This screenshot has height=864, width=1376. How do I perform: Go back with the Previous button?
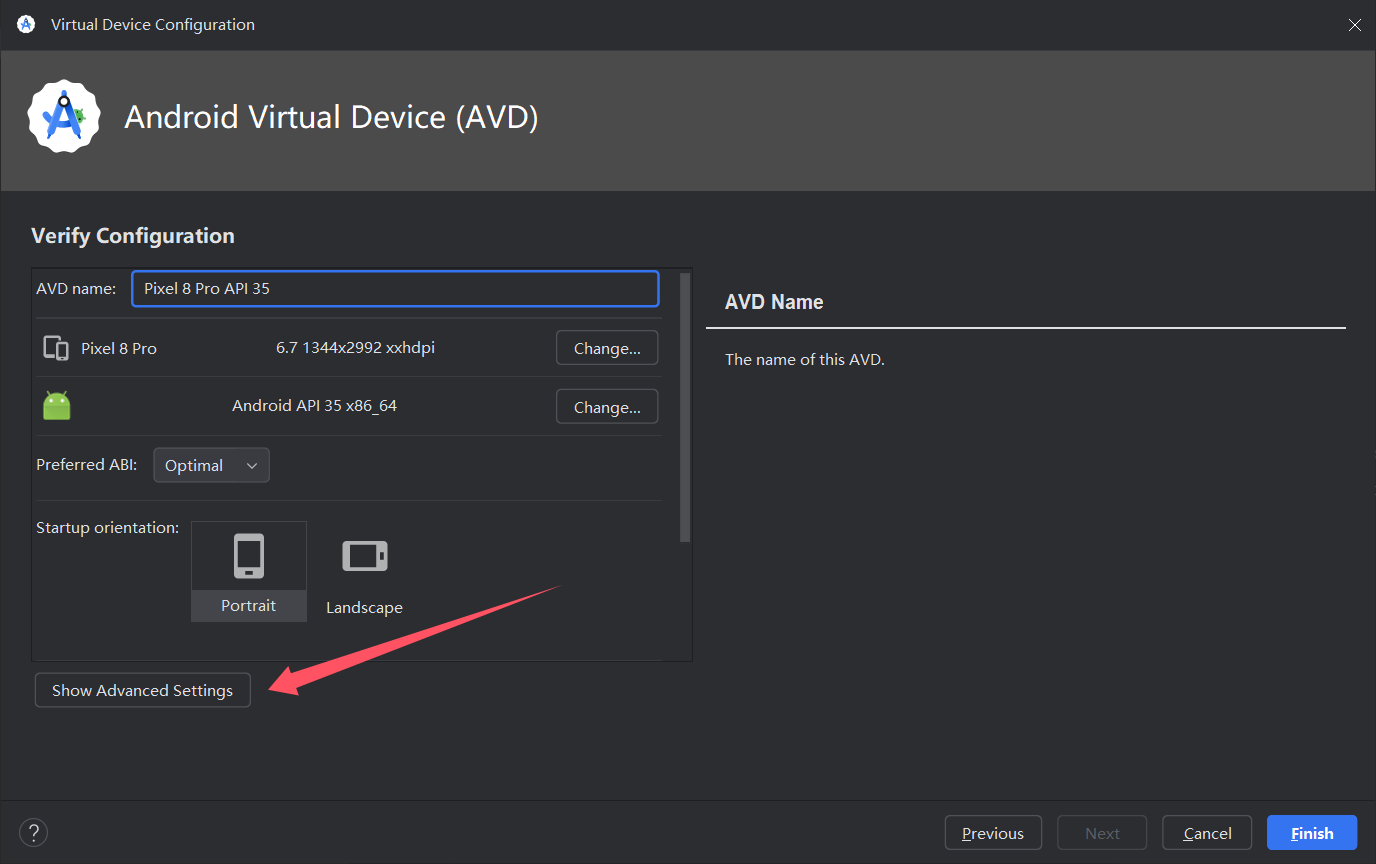tap(993, 833)
